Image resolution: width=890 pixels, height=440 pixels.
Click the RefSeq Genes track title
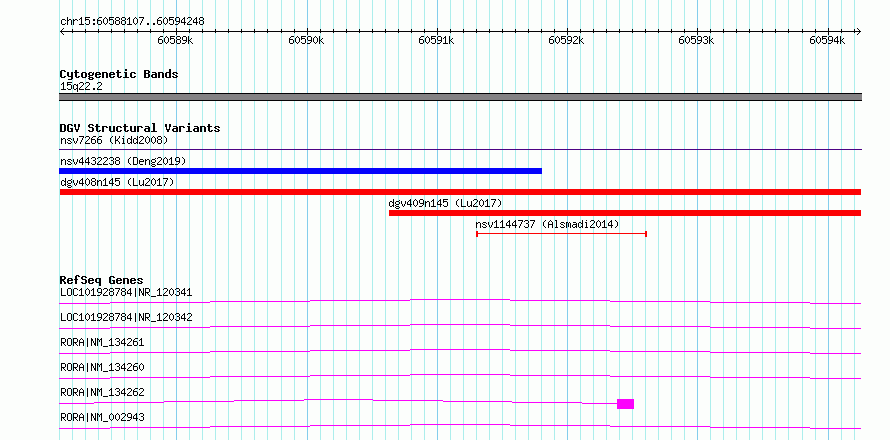[x=101, y=280]
